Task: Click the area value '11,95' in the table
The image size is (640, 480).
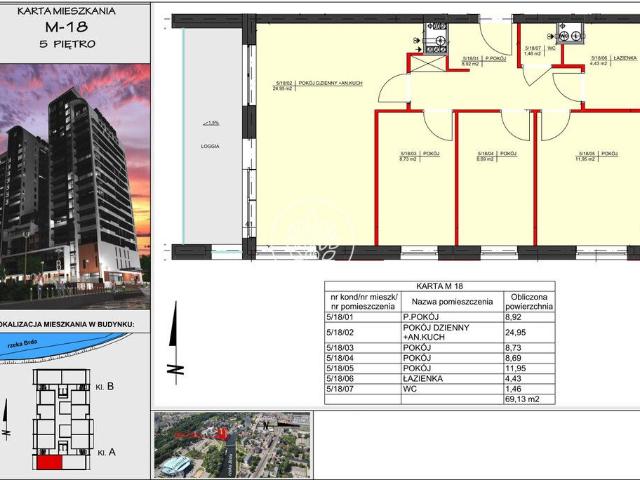Action: click(x=516, y=368)
